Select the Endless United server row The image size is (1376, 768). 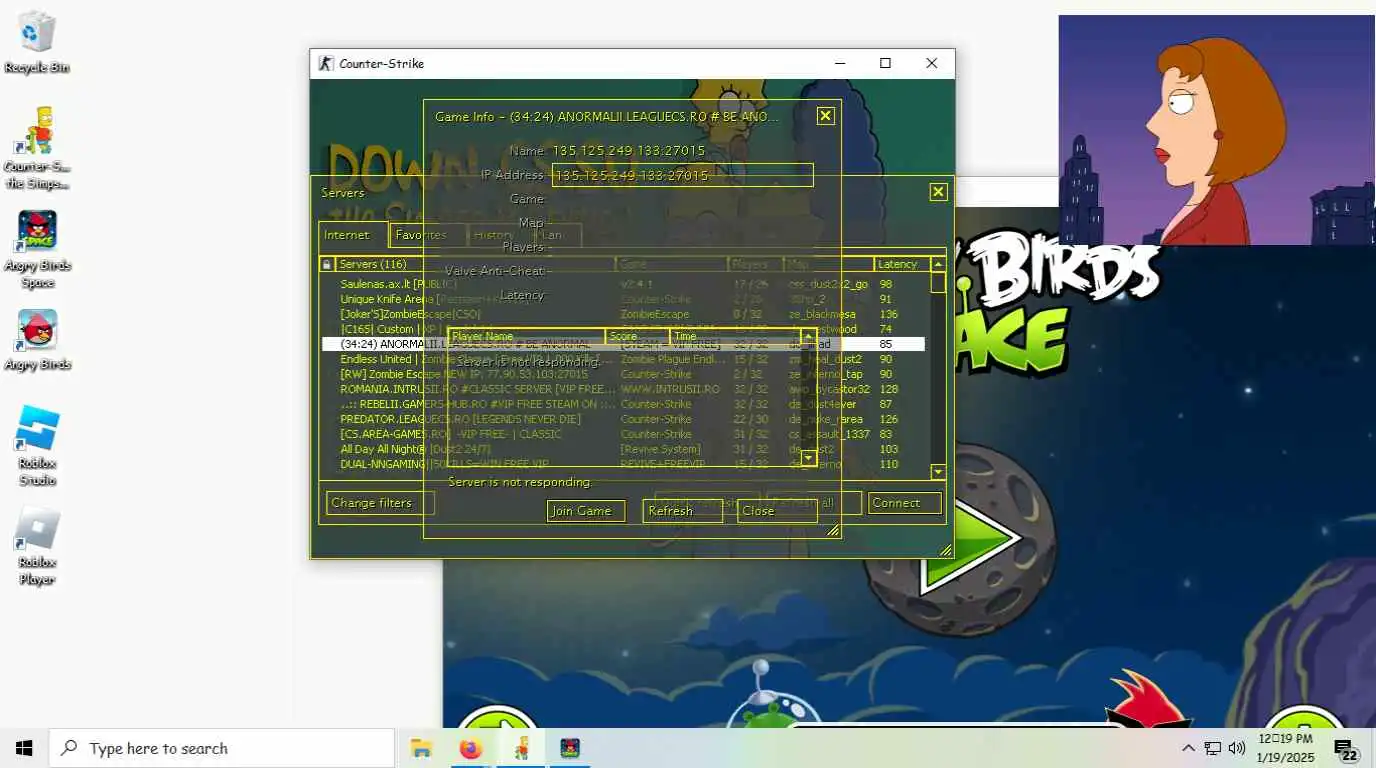(623, 359)
